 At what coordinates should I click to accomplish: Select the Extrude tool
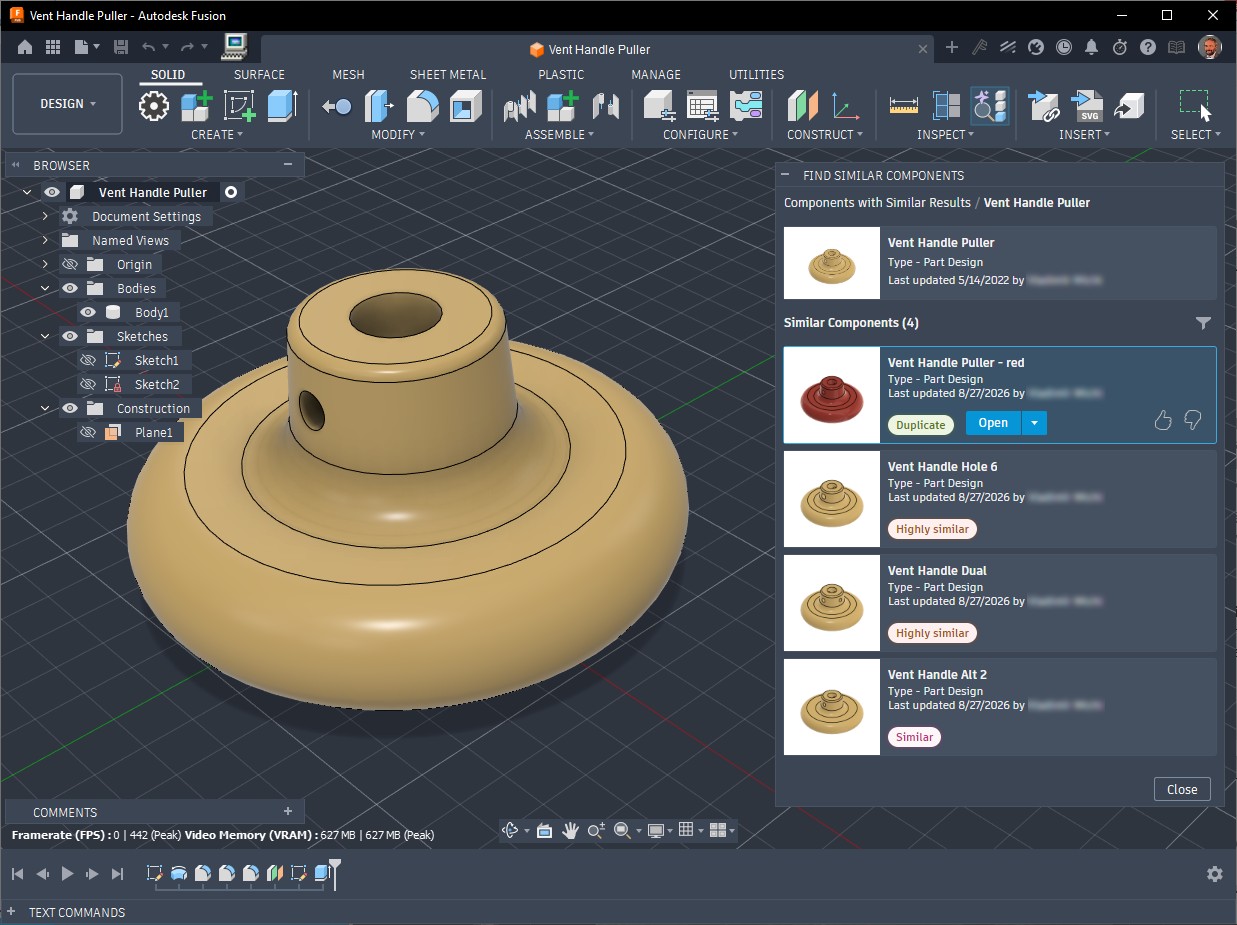282,105
